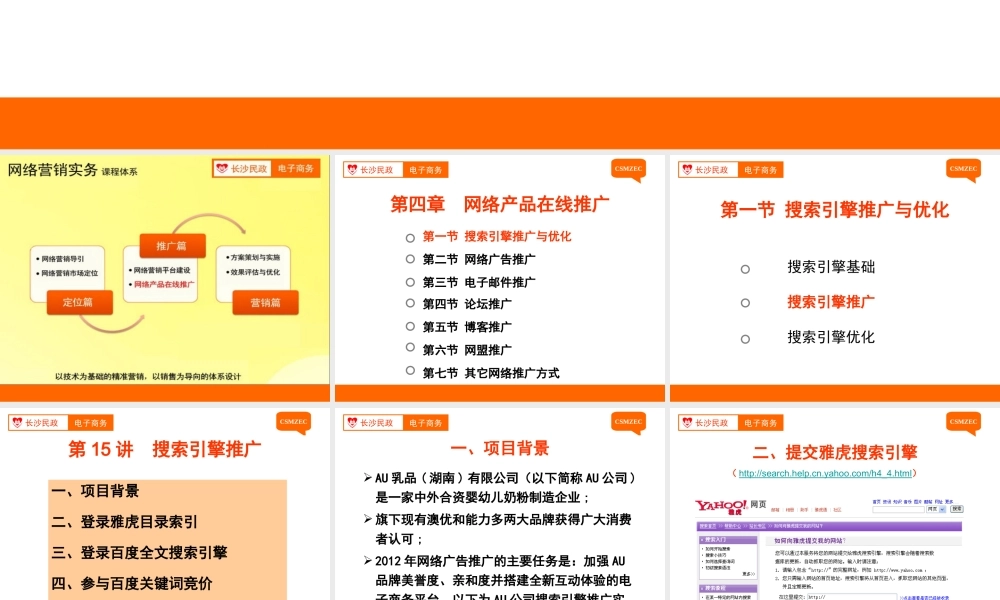
Task: Select the circle bullet beside 第二节 网络广告推广
Action: tap(410, 260)
